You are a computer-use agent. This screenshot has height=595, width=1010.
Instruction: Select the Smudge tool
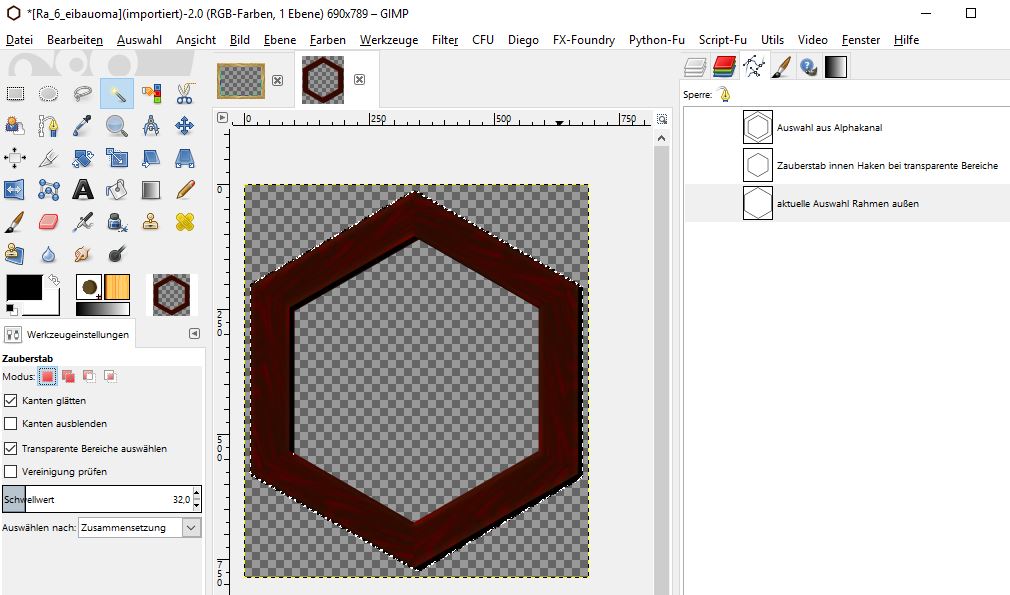(83, 254)
